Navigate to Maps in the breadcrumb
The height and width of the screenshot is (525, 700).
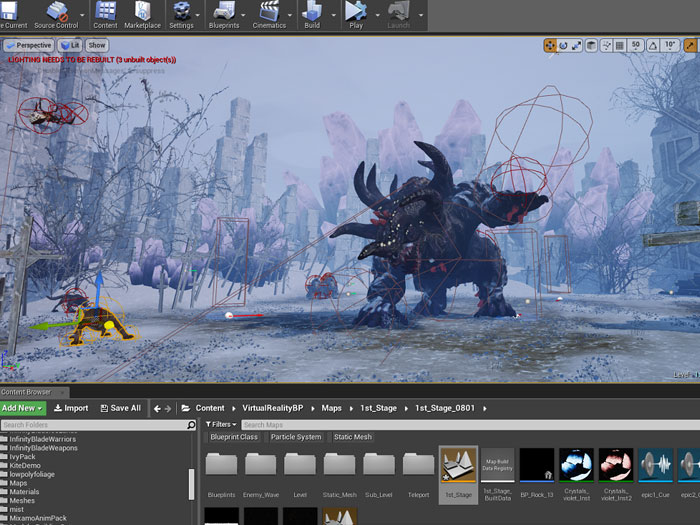331,408
